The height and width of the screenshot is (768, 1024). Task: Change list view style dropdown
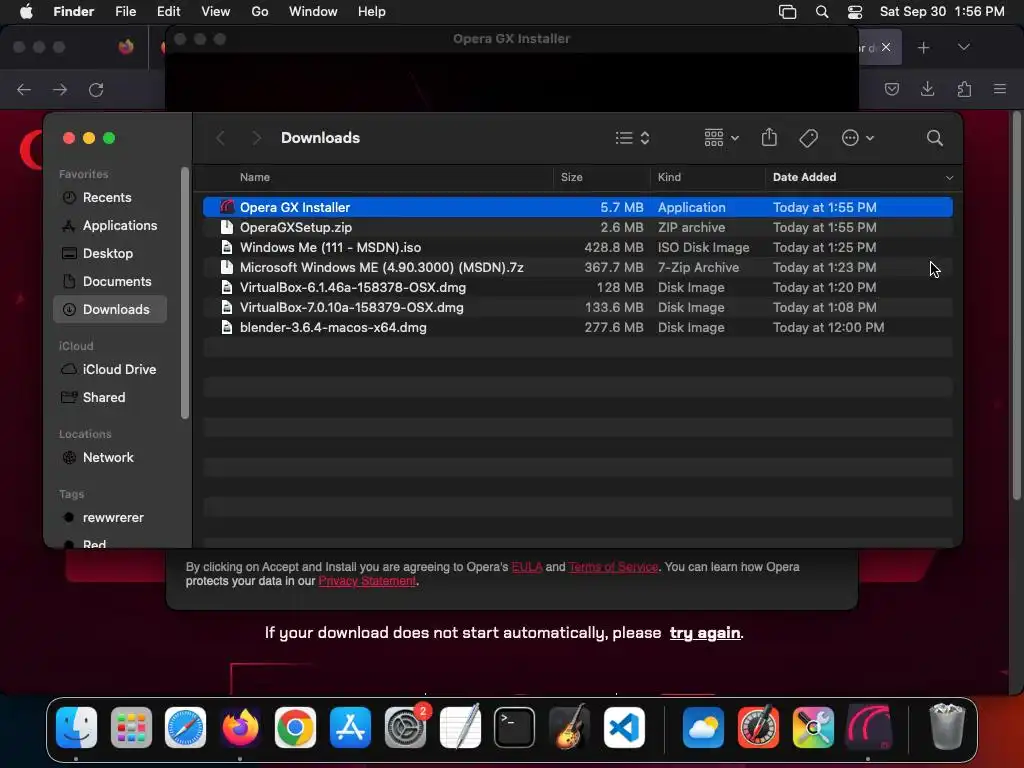[x=632, y=138]
